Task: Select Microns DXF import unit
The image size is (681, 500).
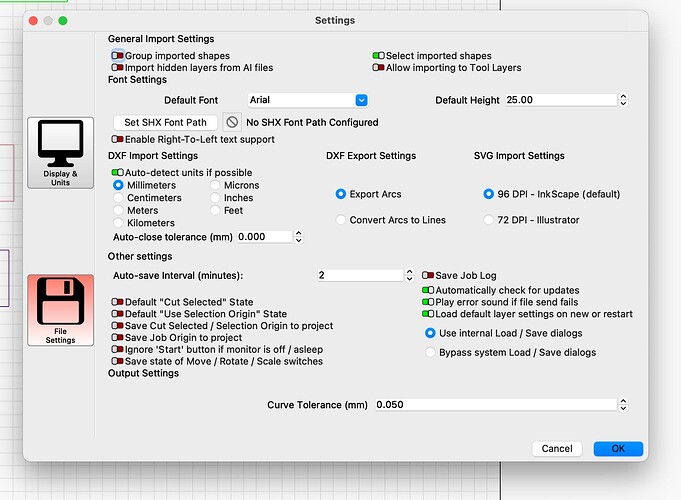Action: (215, 185)
